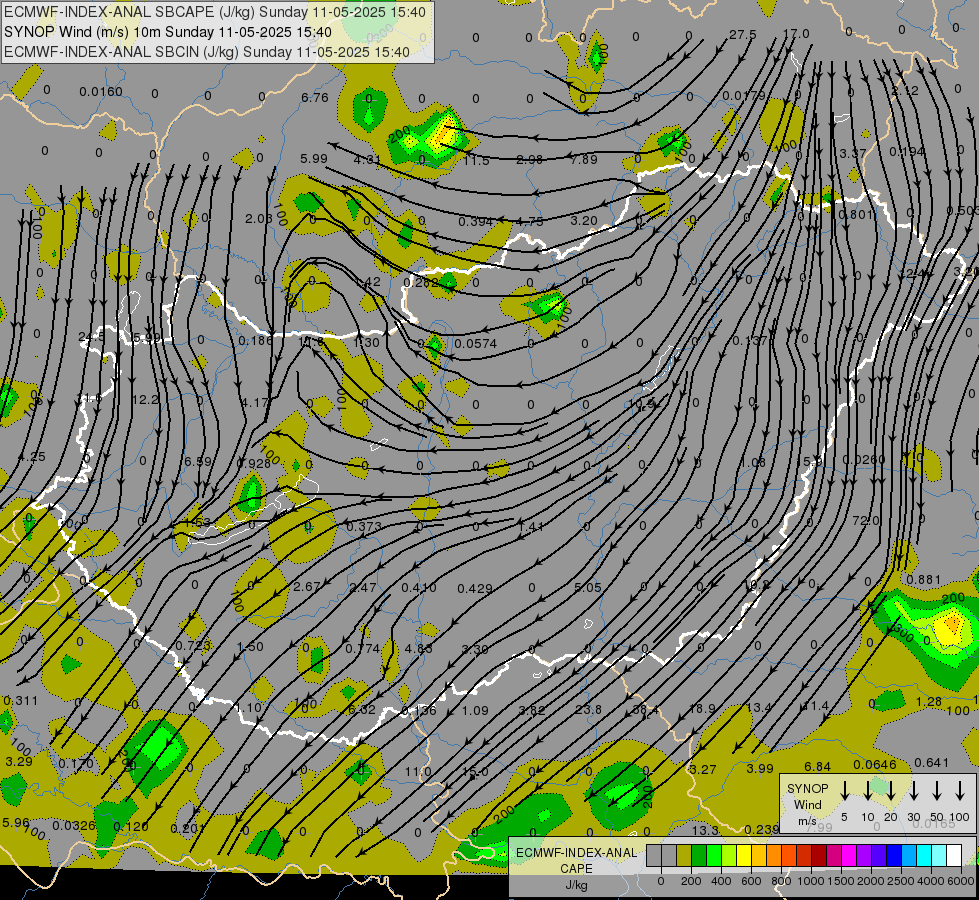Click the '2500' tick label on CAPE scale
The width and height of the screenshot is (979, 900).
tap(901, 881)
